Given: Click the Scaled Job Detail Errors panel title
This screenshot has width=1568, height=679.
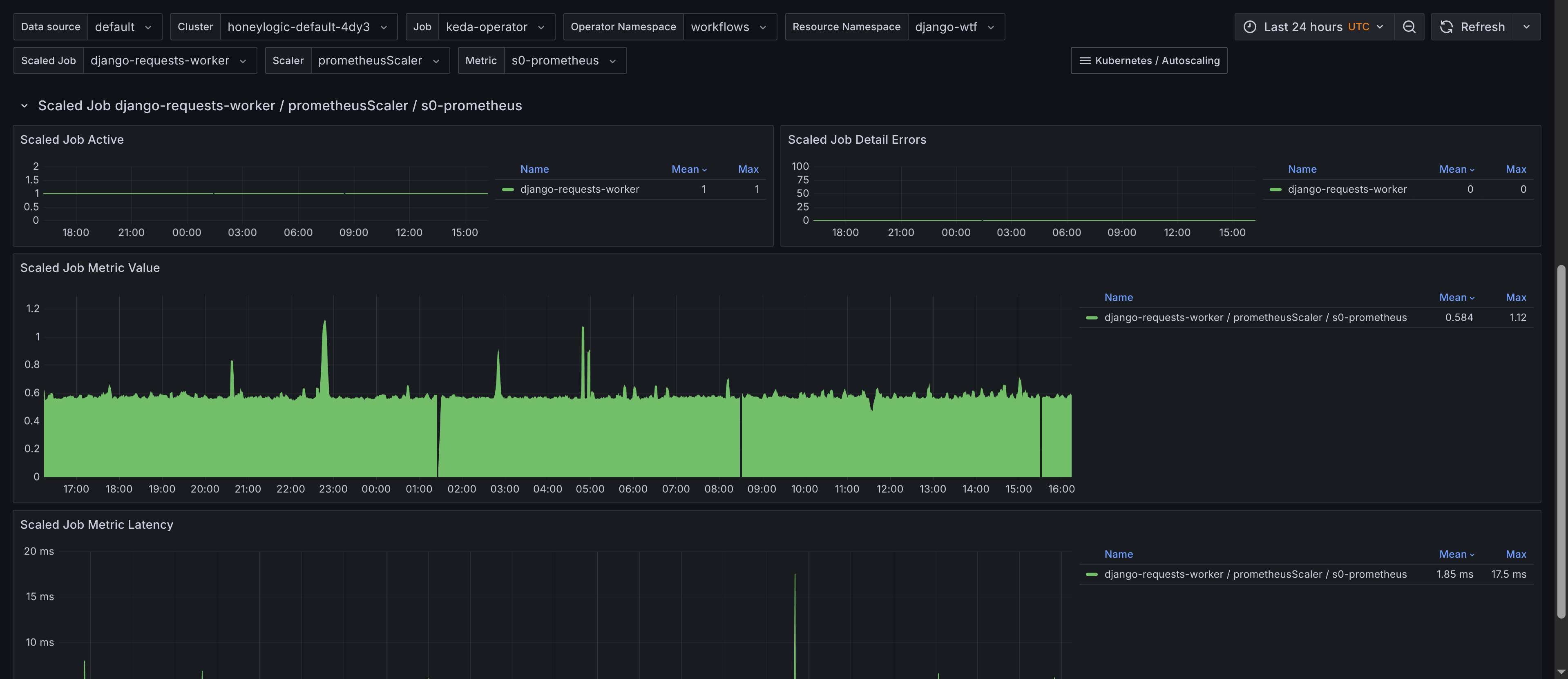Looking at the screenshot, I should pos(856,139).
